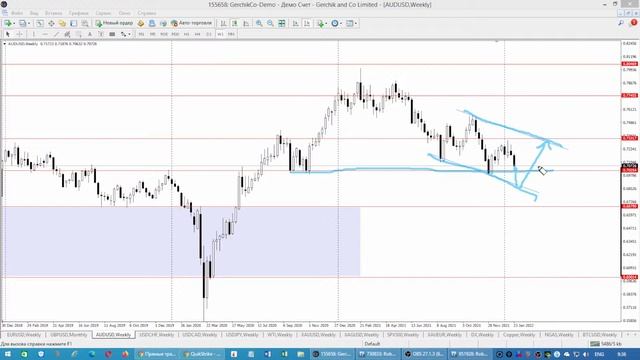Screen dimensions: 640x360
Task: Show the Market Watch panel
Action: [x=40, y=23]
